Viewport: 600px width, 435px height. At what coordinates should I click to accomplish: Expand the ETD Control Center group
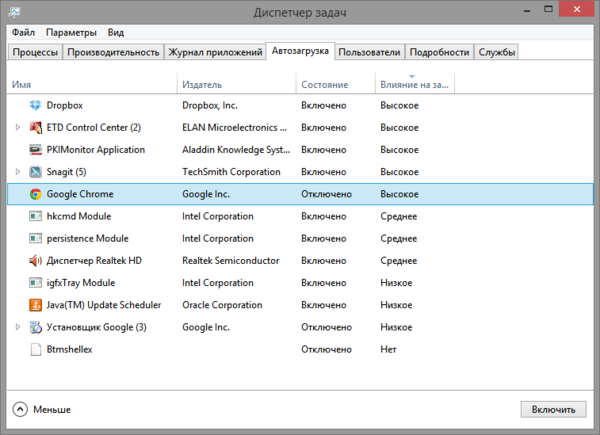(18, 127)
